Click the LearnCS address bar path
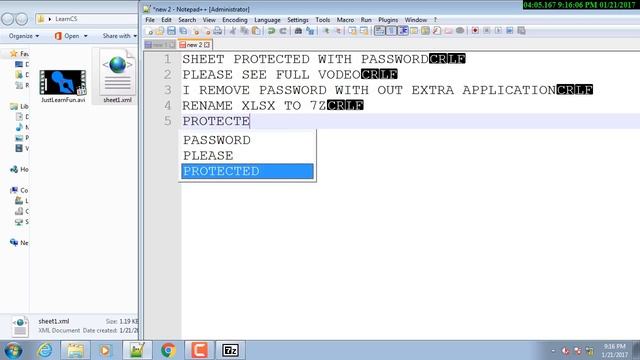 click(x=66, y=19)
